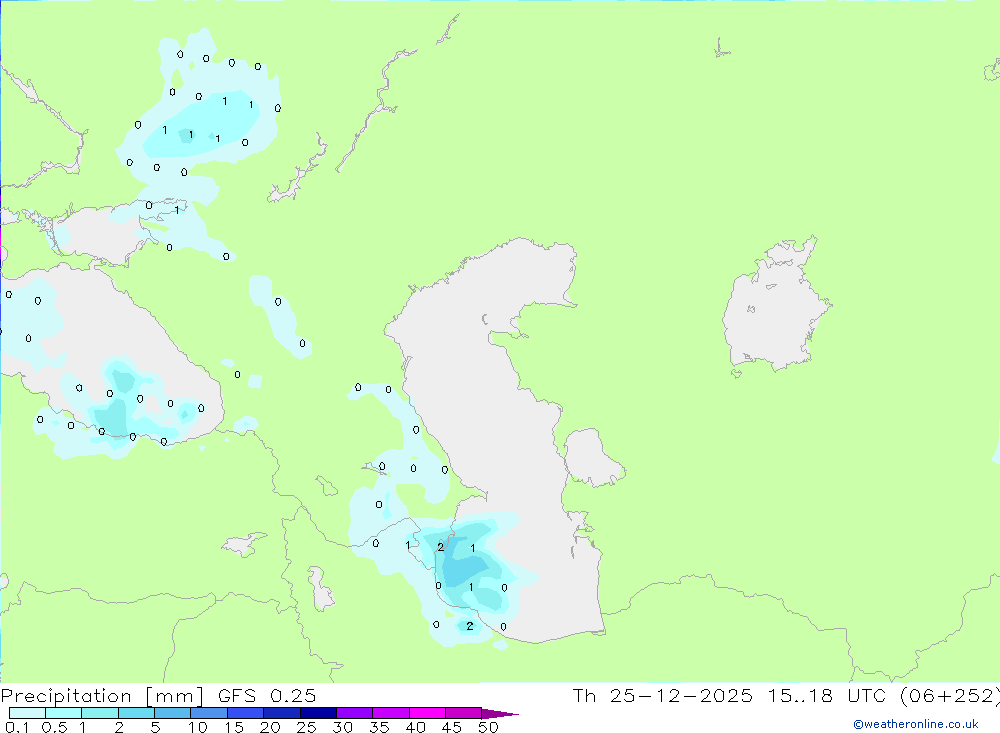This screenshot has height=733, width=1000.
Task: Choose the 40–45 mm magenta legend swatch
Action: 427,713
